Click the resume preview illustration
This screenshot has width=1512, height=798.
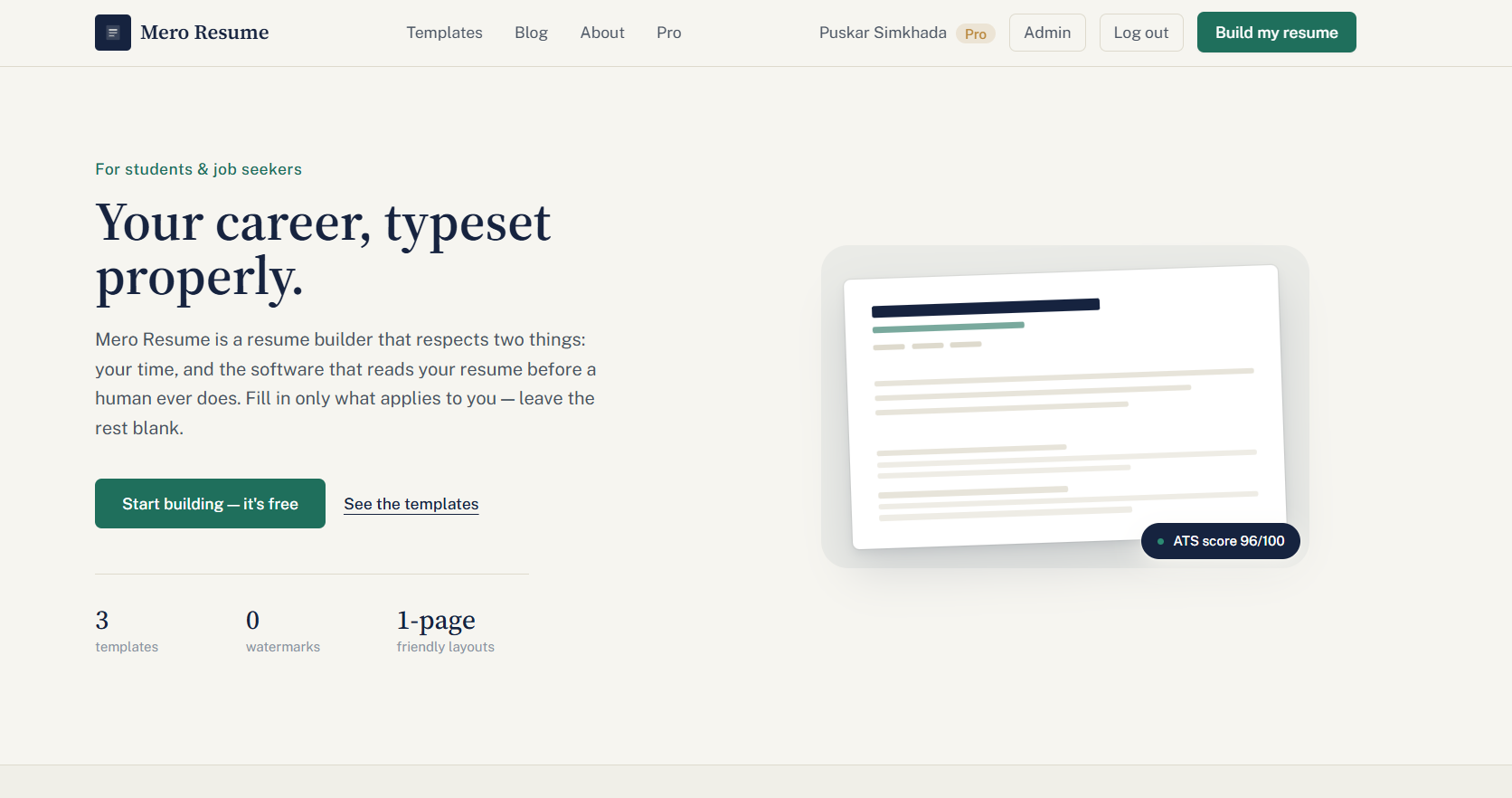pos(1065,407)
